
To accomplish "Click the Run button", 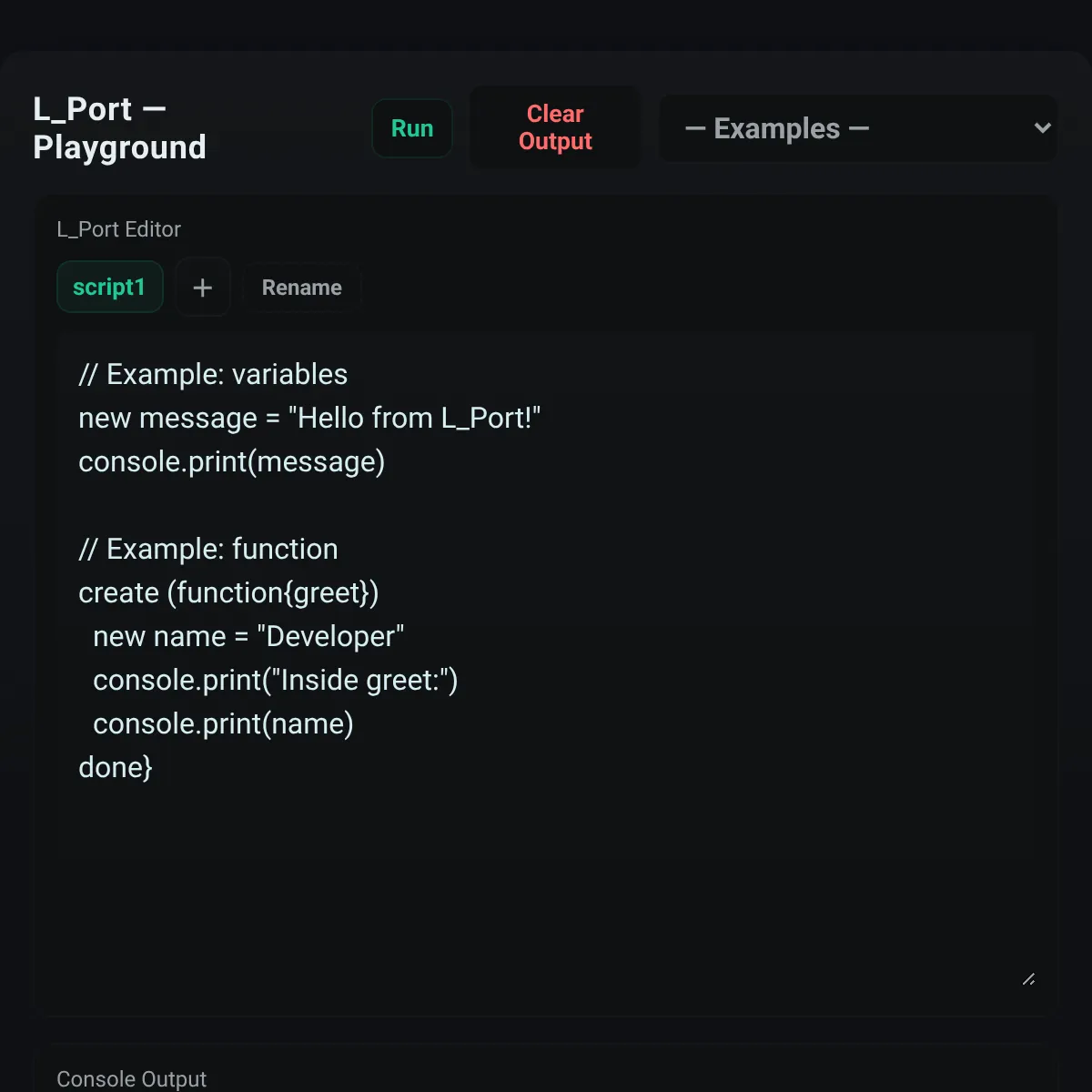I will click(x=412, y=128).
